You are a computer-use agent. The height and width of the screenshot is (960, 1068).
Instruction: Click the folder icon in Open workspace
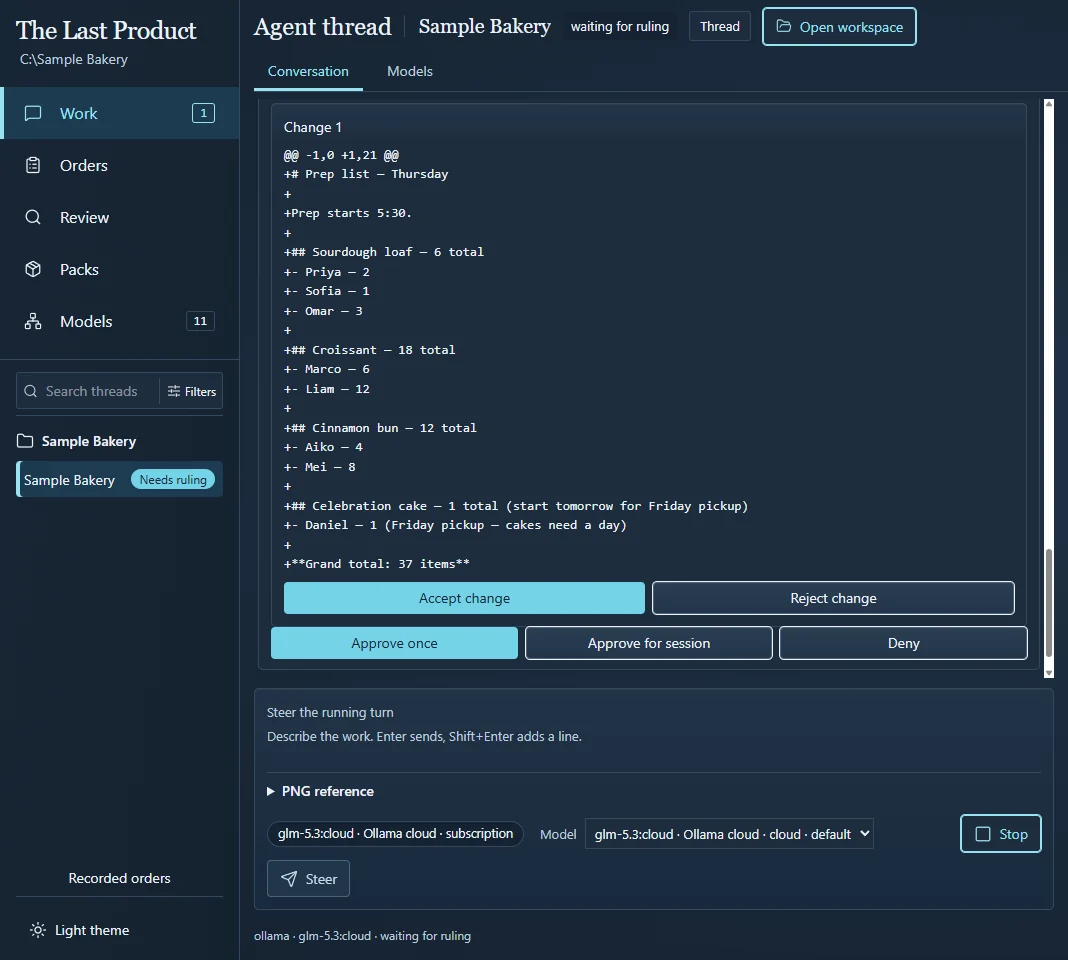click(784, 27)
